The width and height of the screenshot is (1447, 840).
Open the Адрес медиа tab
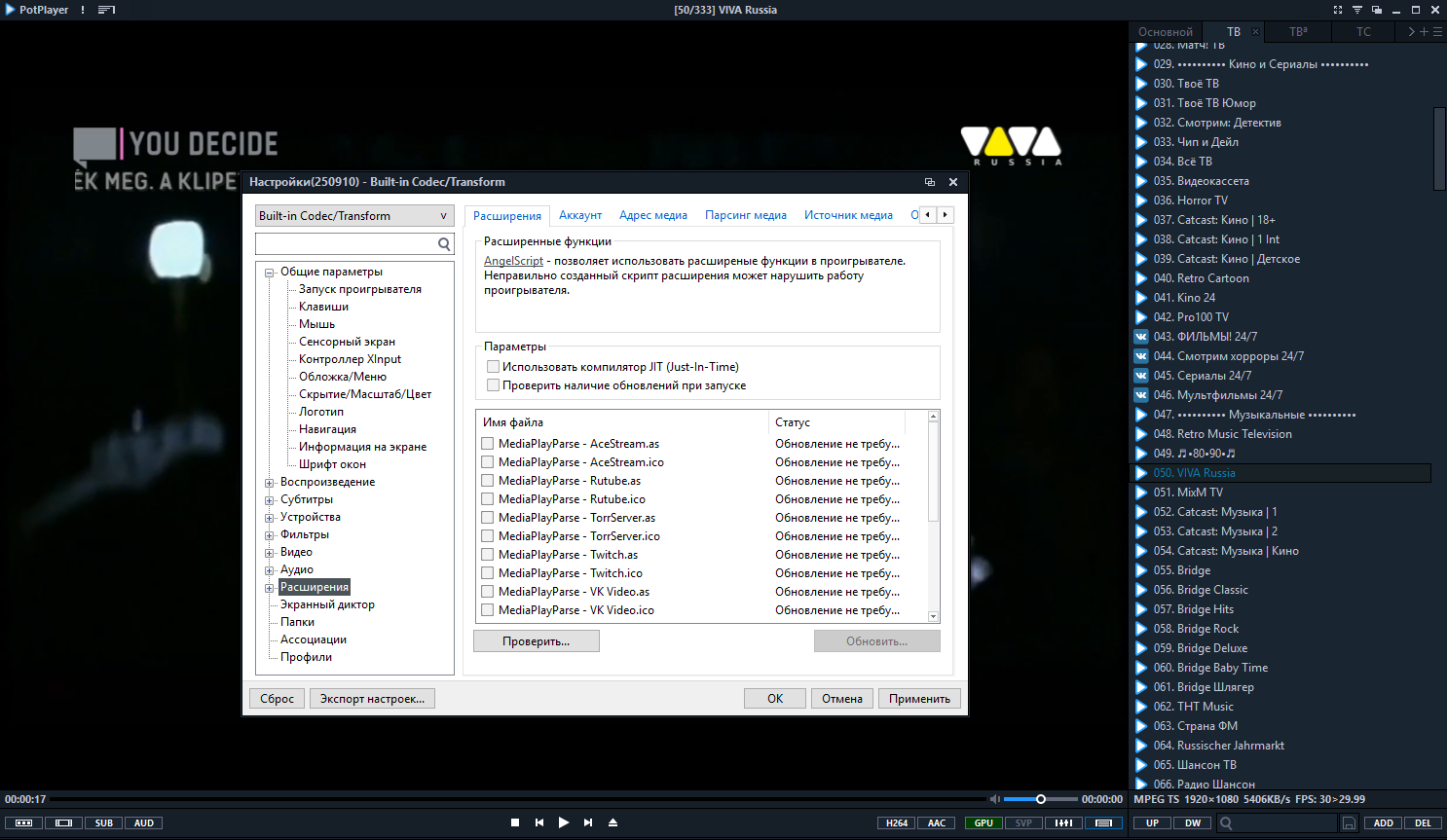(653, 215)
